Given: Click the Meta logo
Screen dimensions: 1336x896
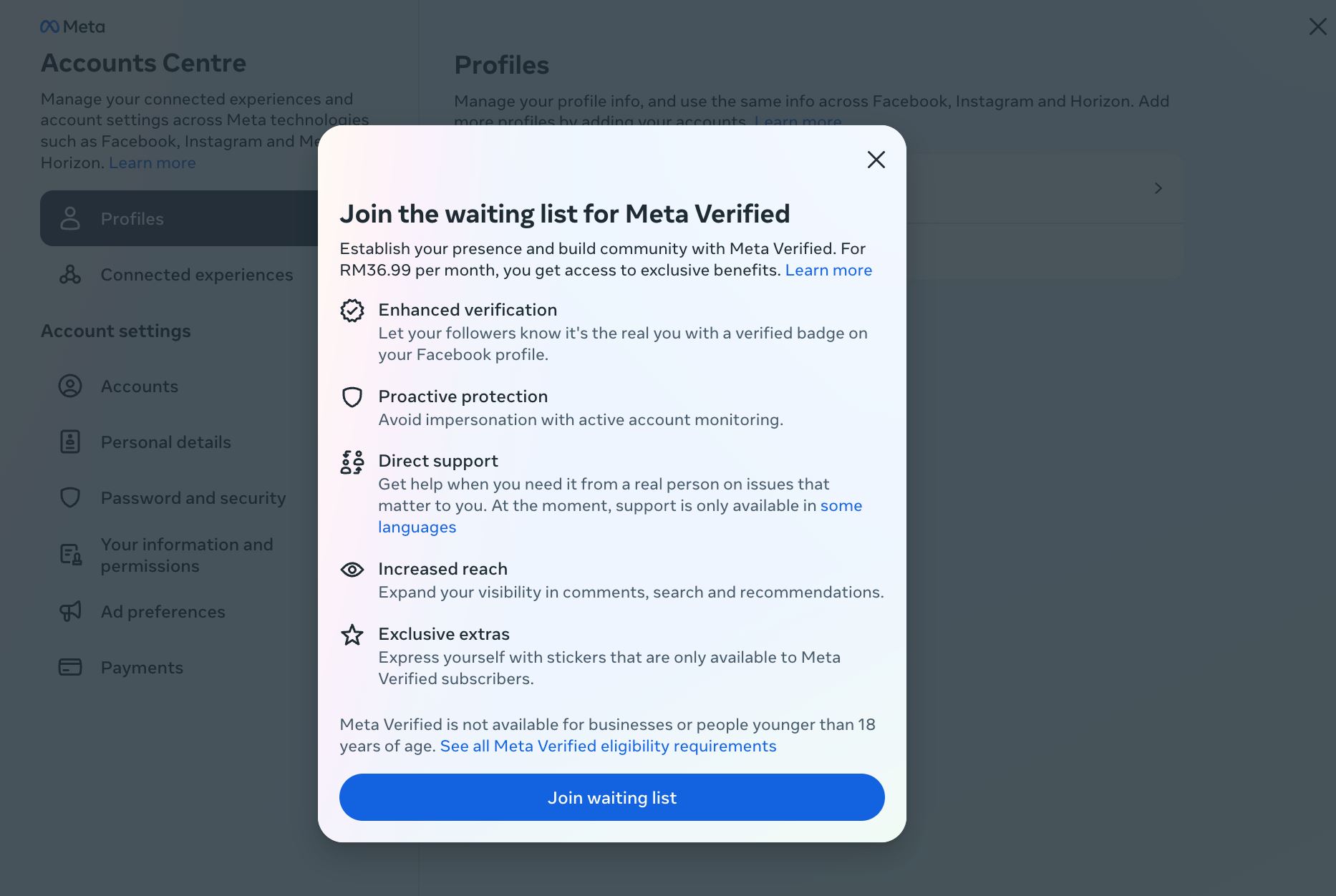Looking at the screenshot, I should [72, 27].
